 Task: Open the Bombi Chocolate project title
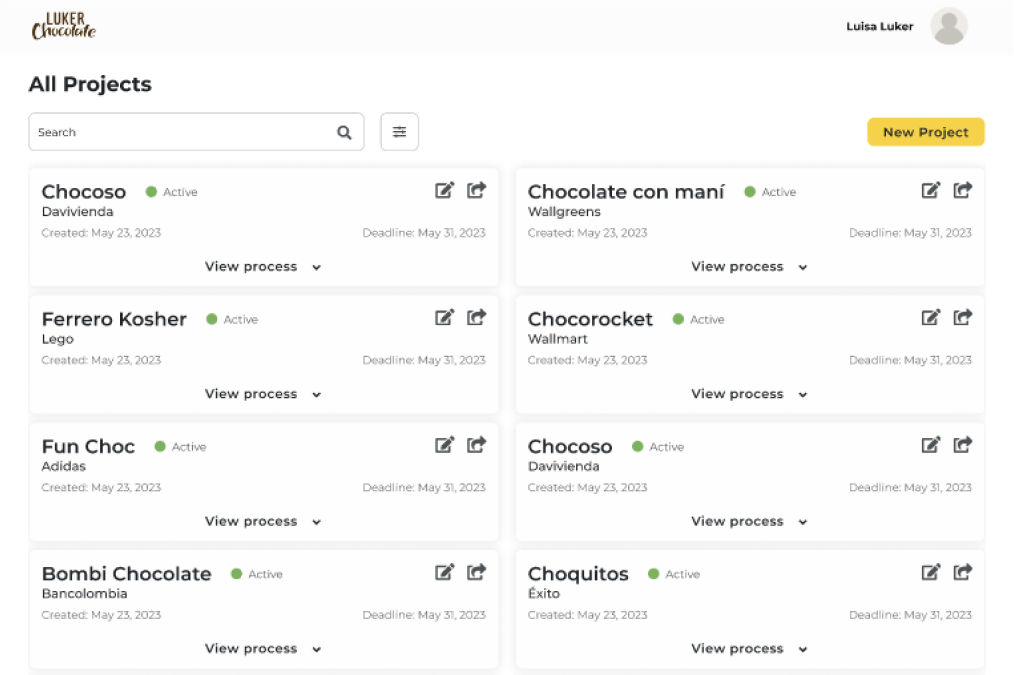point(126,573)
